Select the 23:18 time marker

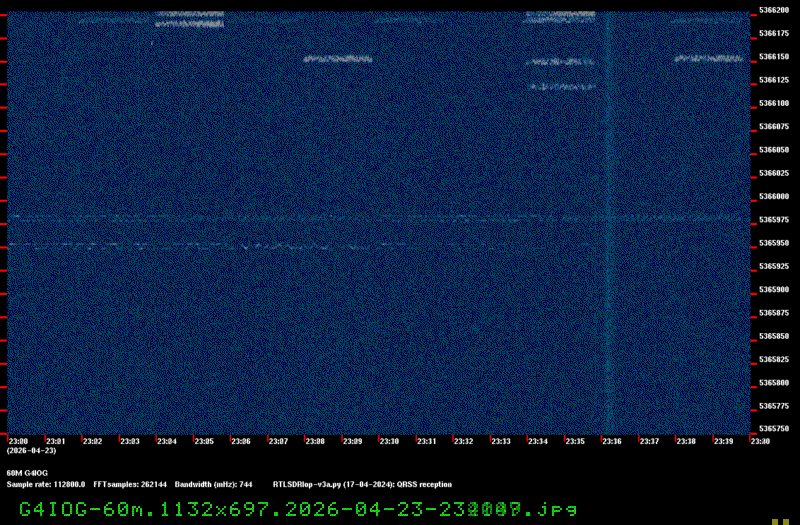(x=686, y=441)
